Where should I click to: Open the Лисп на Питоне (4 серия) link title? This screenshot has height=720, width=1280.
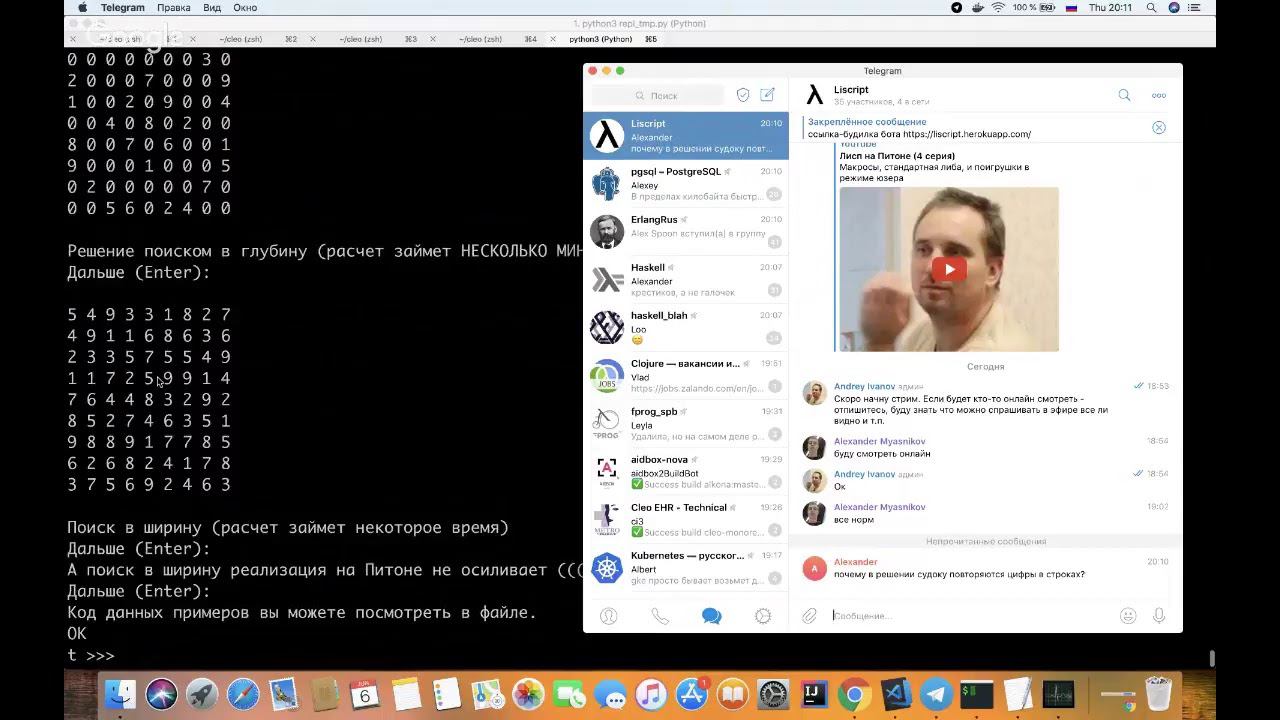tap(897, 156)
